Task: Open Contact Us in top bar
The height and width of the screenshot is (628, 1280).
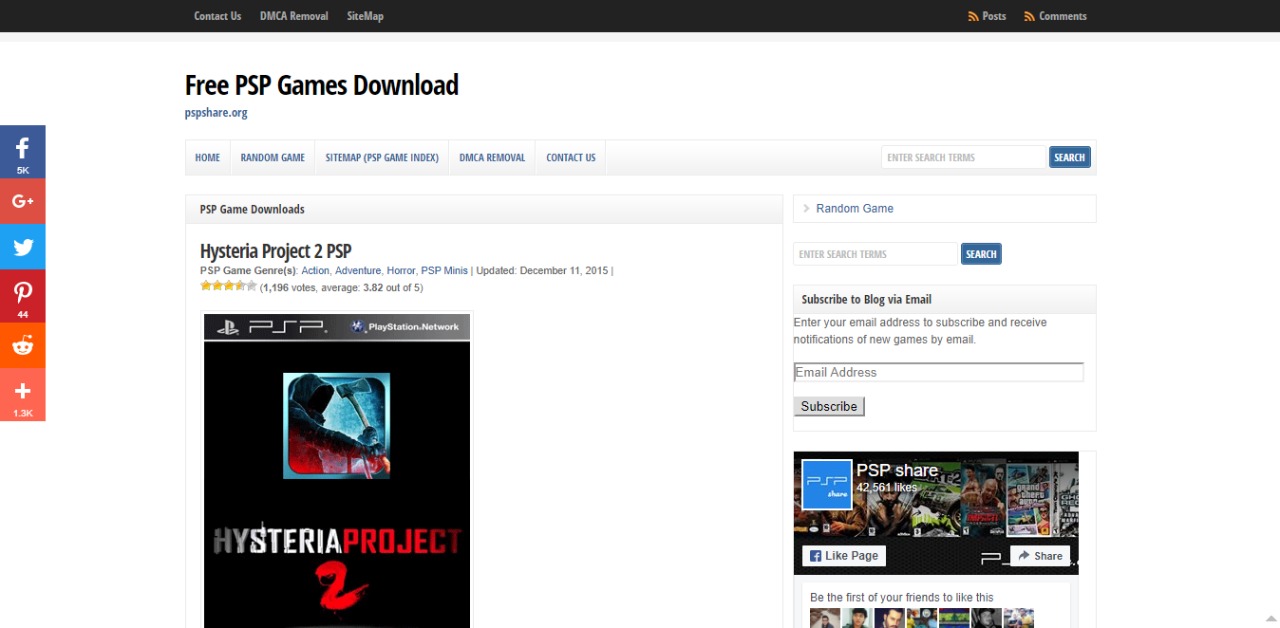Action: pyautogui.click(x=217, y=16)
